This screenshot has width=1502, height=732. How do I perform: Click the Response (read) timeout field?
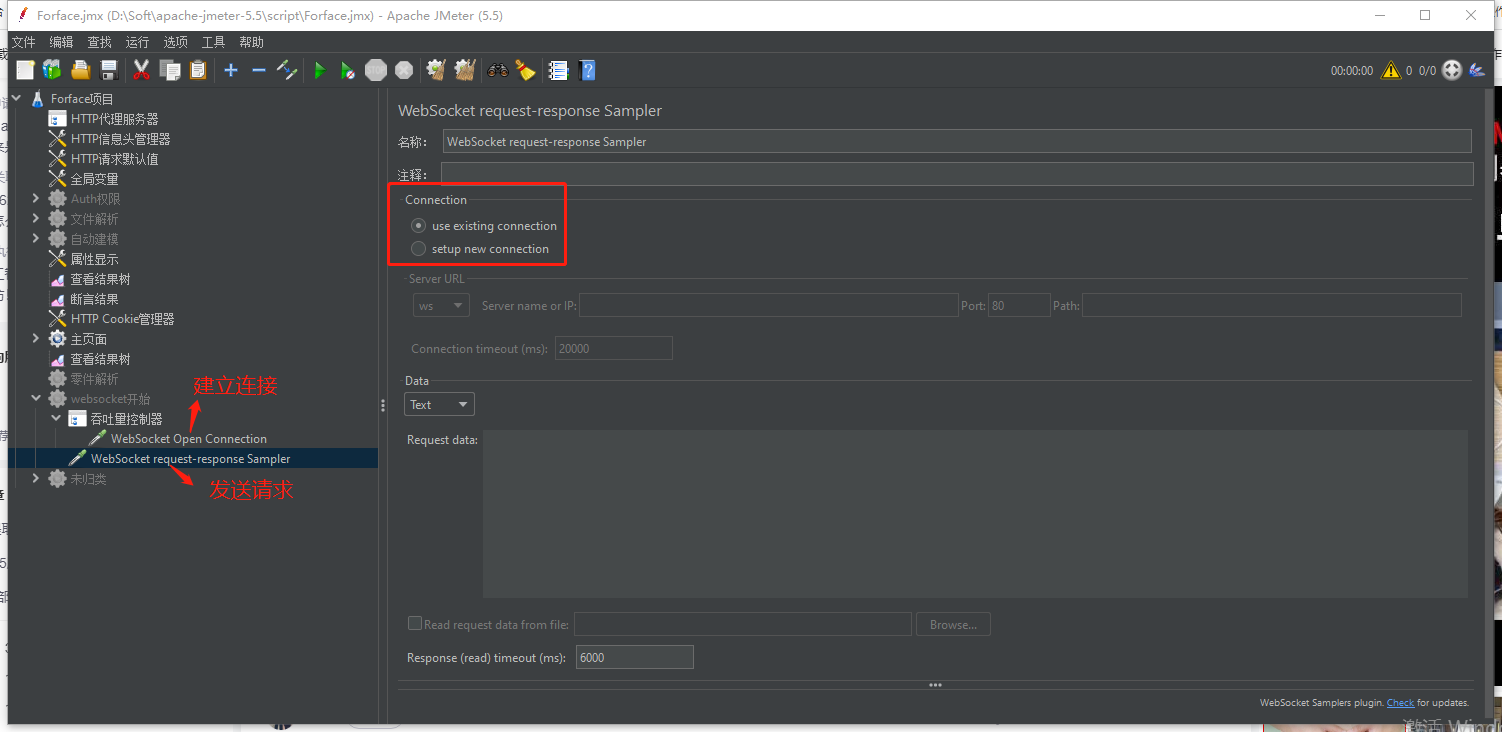click(634, 657)
